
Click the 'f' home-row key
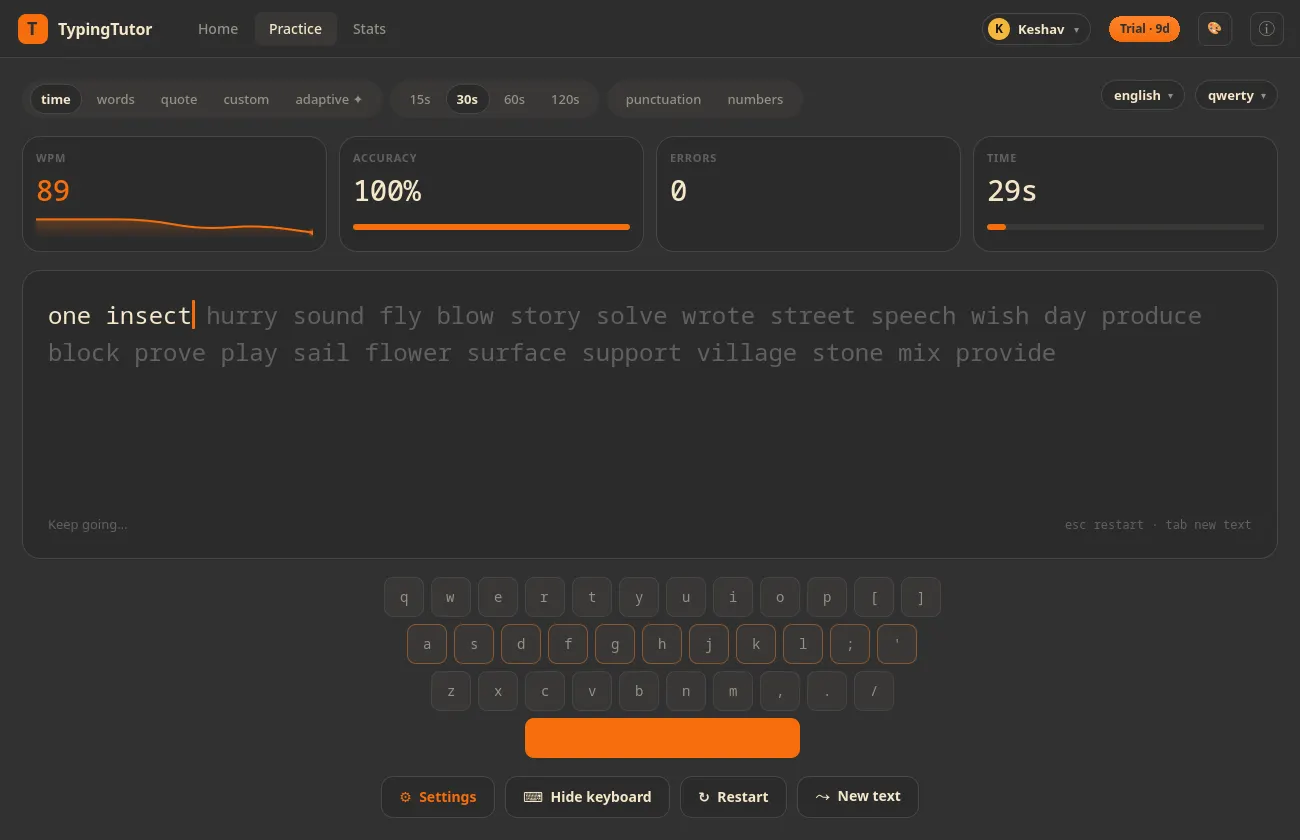pyautogui.click(x=568, y=644)
